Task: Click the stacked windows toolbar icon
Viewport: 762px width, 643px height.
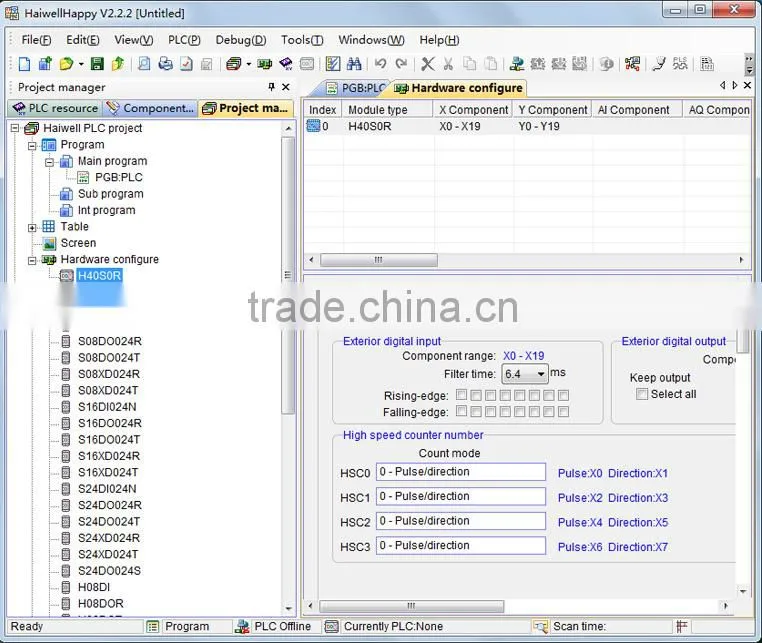Action: (x=234, y=64)
